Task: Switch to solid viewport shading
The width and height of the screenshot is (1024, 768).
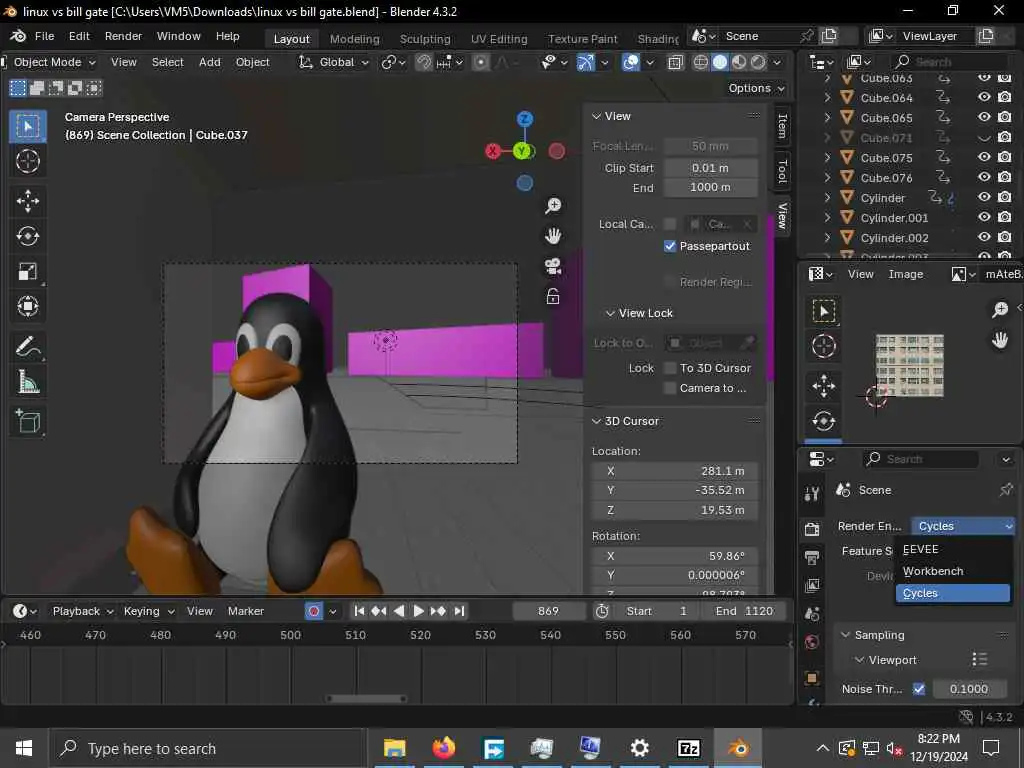Action: tap(720, 62)
